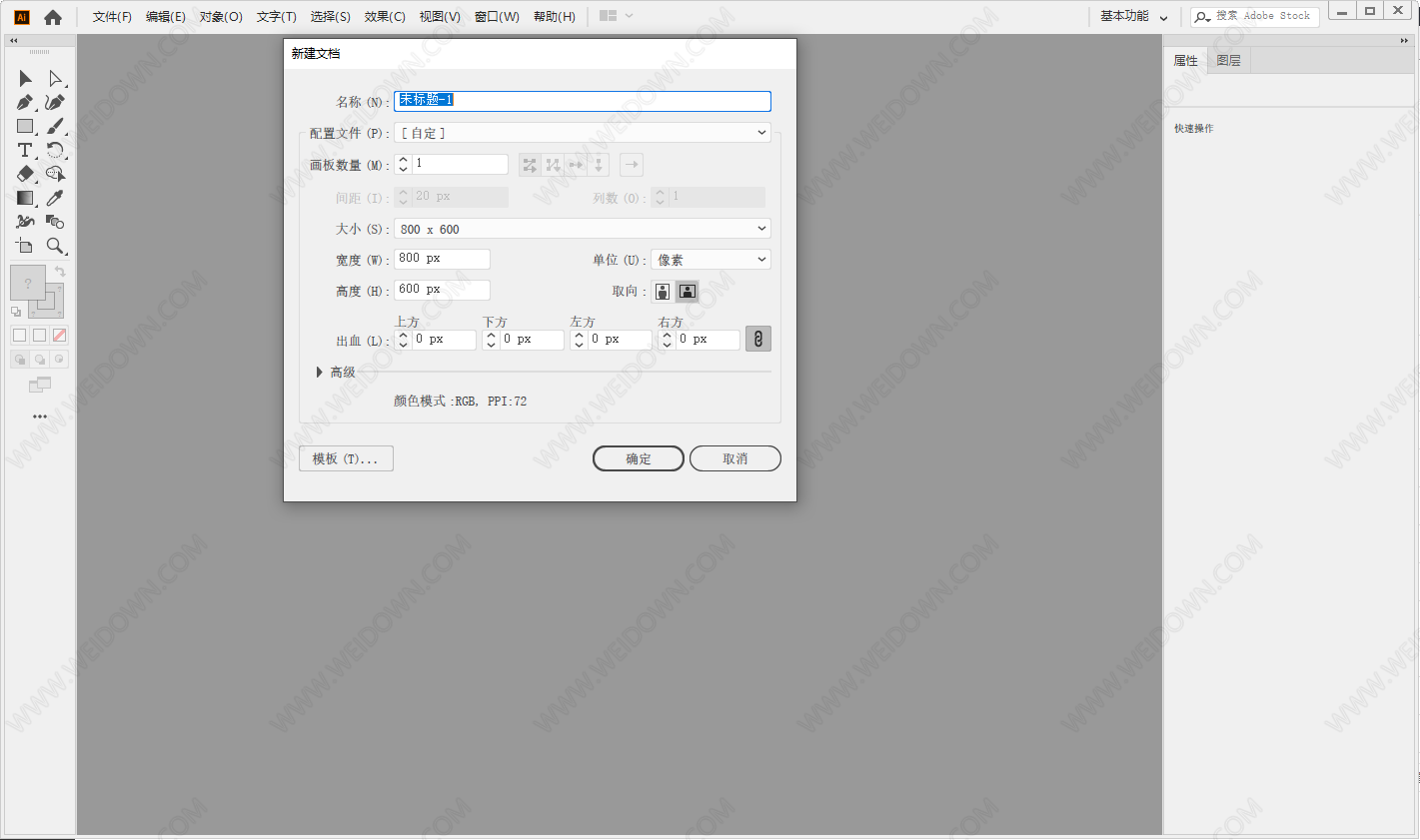Set paint mode to None (red slash)
Viewport: 1420px width, 840px height.
[59, 336]
